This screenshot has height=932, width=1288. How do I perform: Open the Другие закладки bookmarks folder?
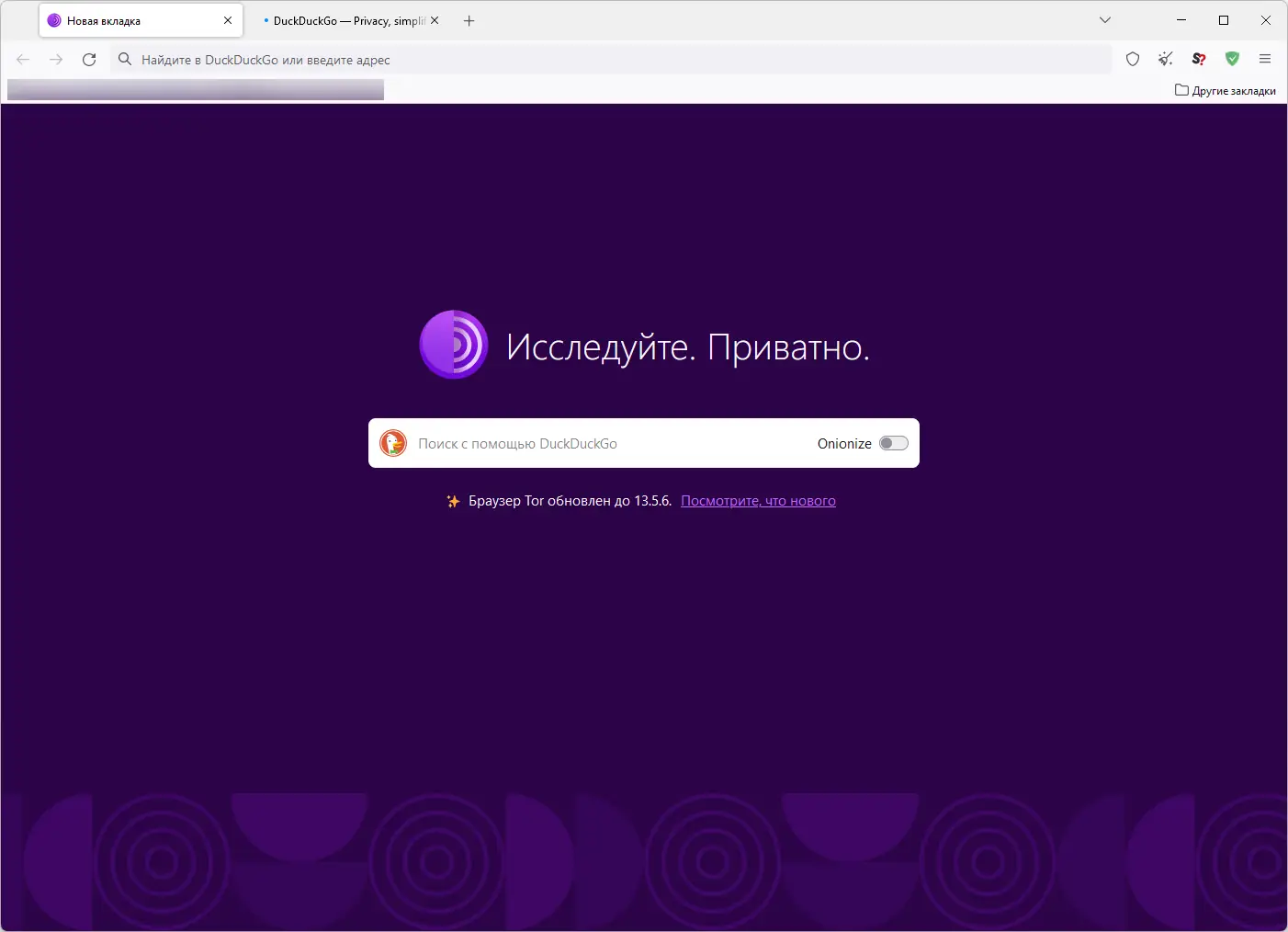click(x=1226, y=90)
